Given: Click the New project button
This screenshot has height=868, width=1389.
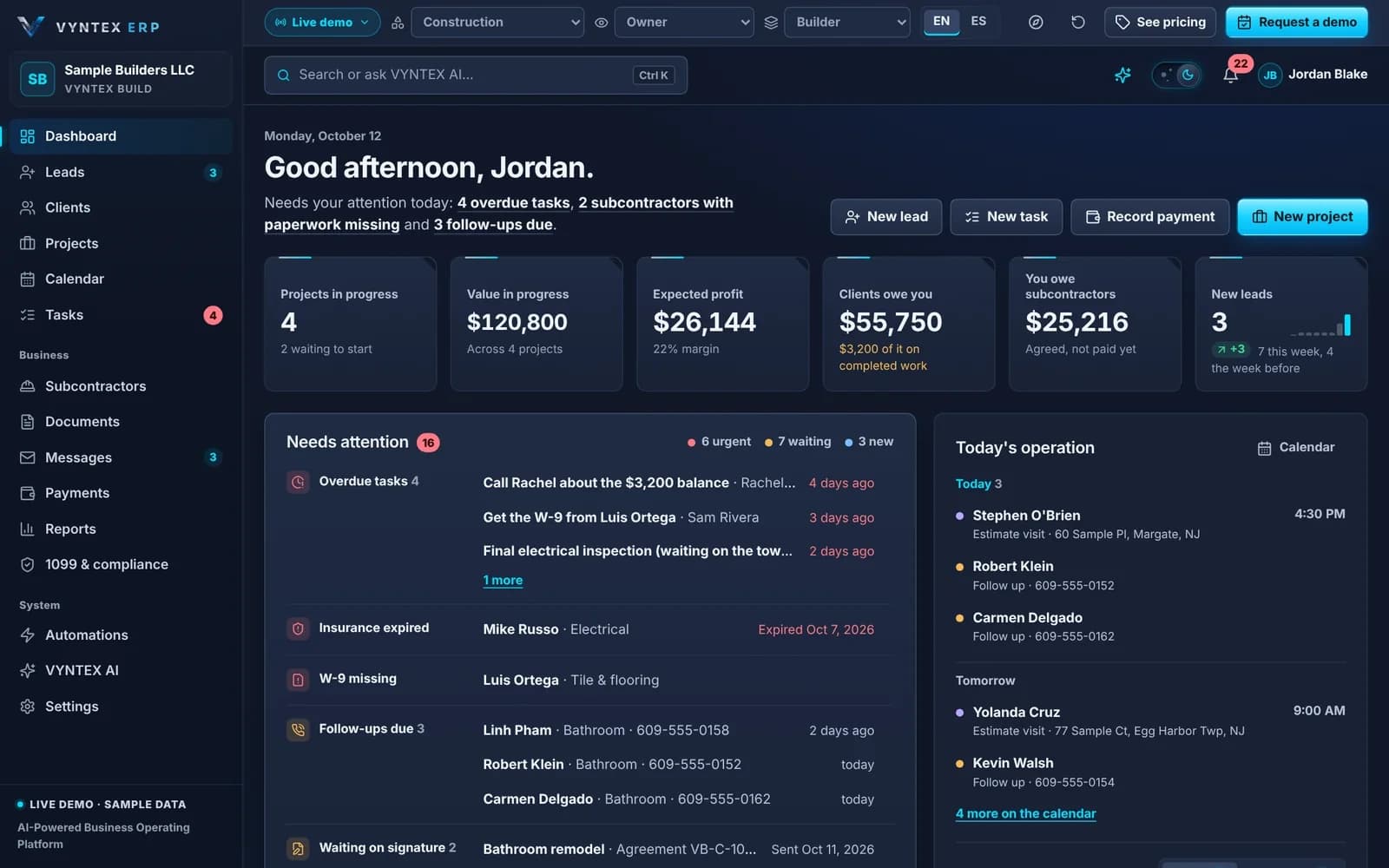Looking at the screenshot, I should (x=1302, y=217).
